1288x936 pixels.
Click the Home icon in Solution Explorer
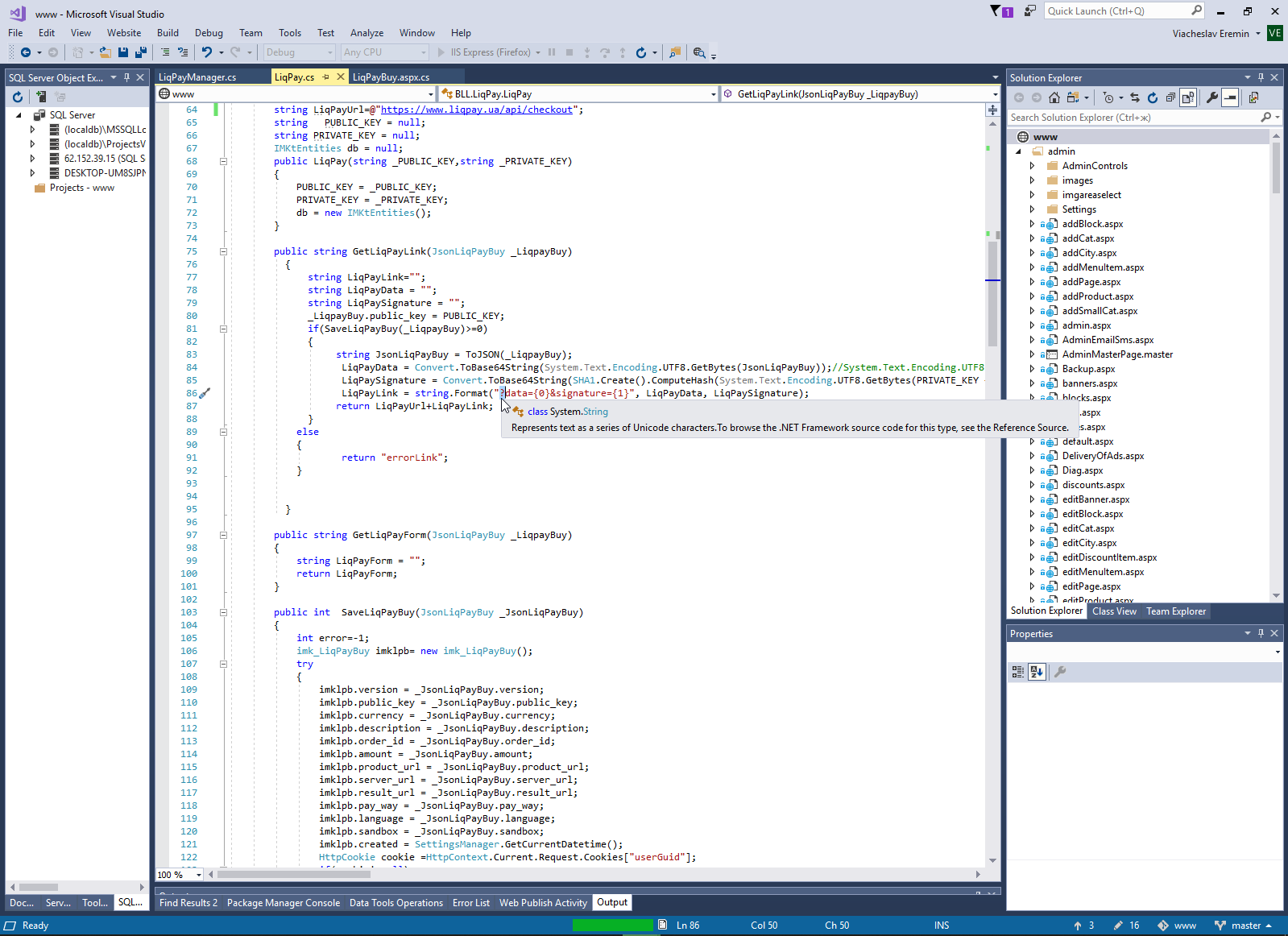pos(1054,97)
